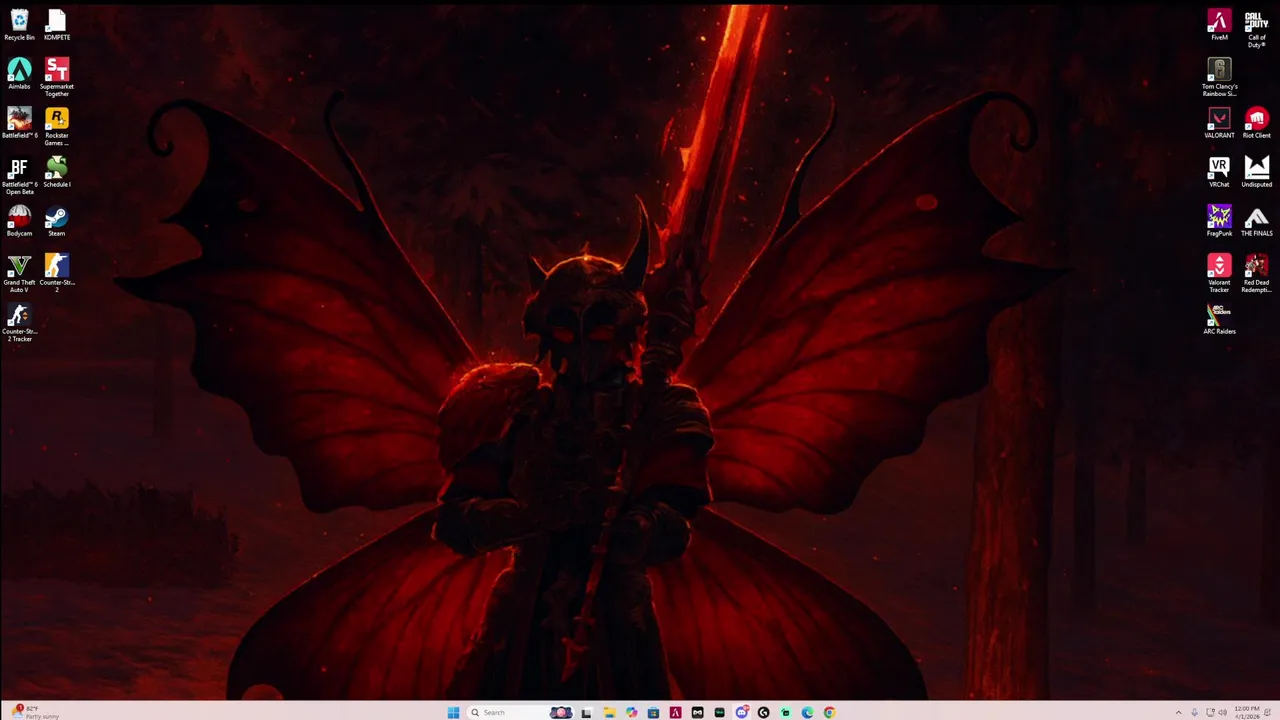The image size is (1280, 720).
Task: Launch the Schedule I game shortcut
Action: pyautogui.click(x=56, y=172)
